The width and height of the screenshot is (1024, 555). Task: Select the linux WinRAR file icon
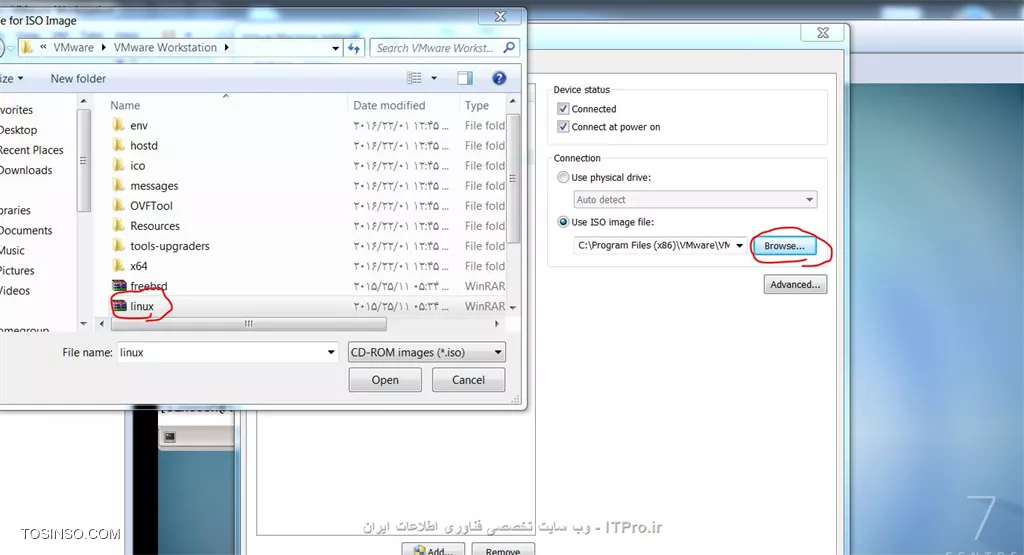point(119,306)
